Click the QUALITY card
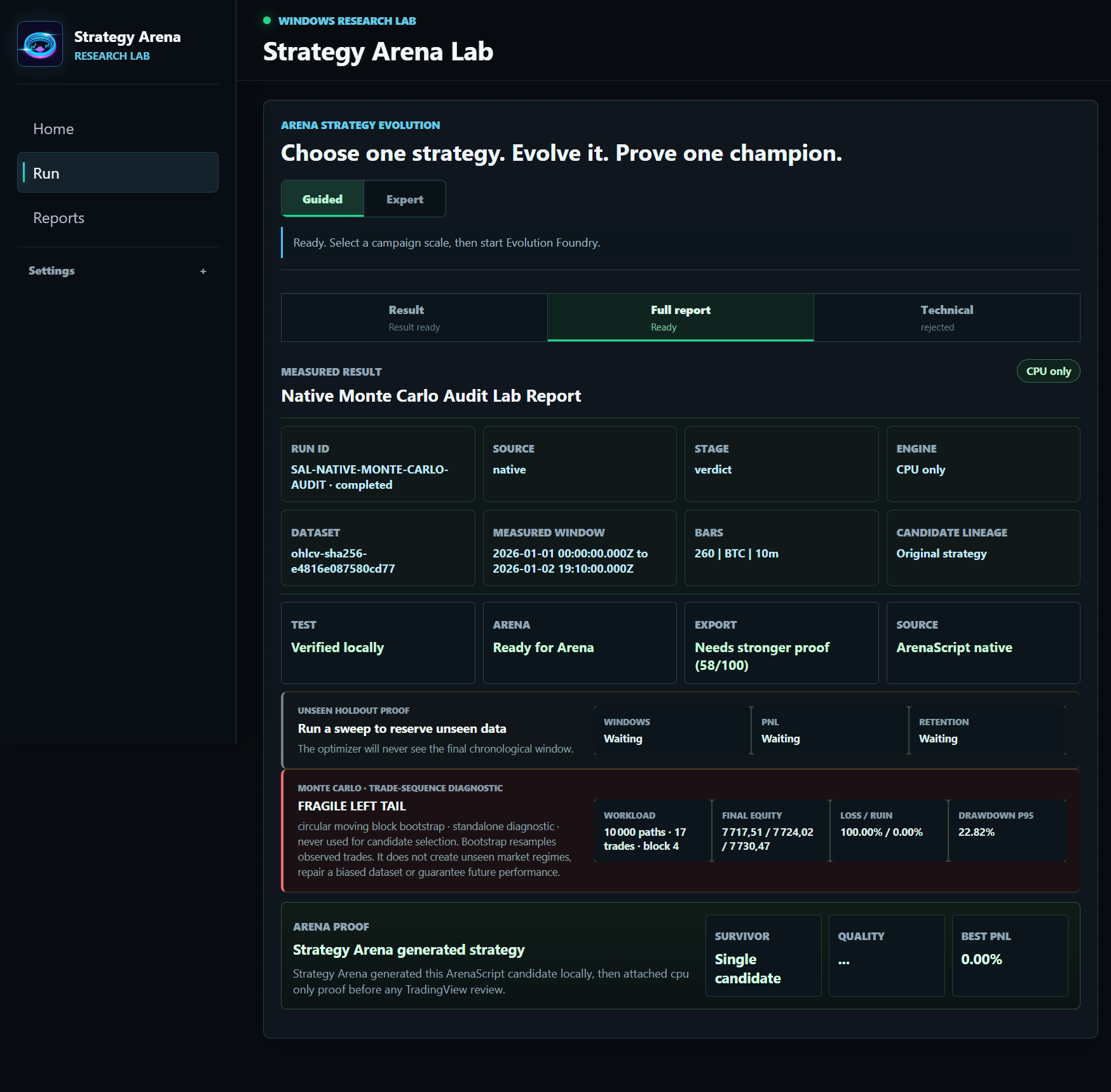 click(887, 955)
